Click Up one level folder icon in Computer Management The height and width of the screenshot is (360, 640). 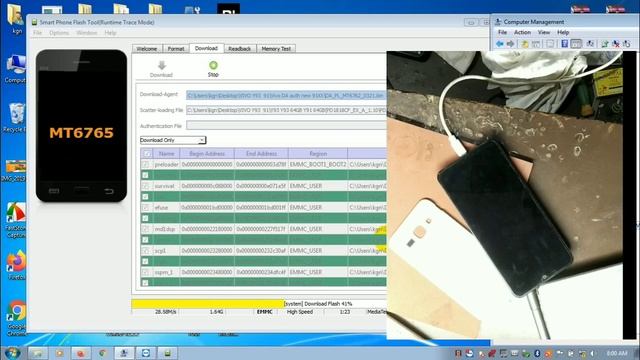point(525,44)
